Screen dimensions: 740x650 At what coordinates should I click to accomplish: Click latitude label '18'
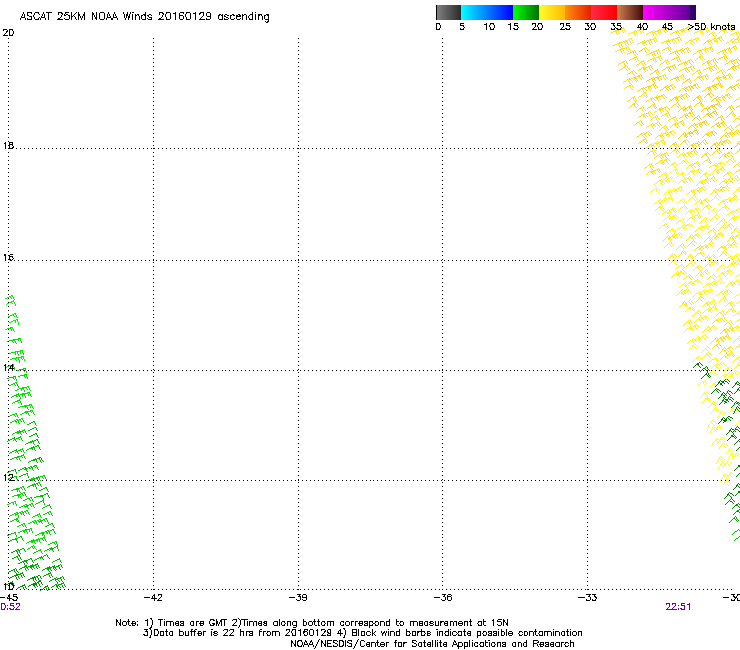coord(8,145)
